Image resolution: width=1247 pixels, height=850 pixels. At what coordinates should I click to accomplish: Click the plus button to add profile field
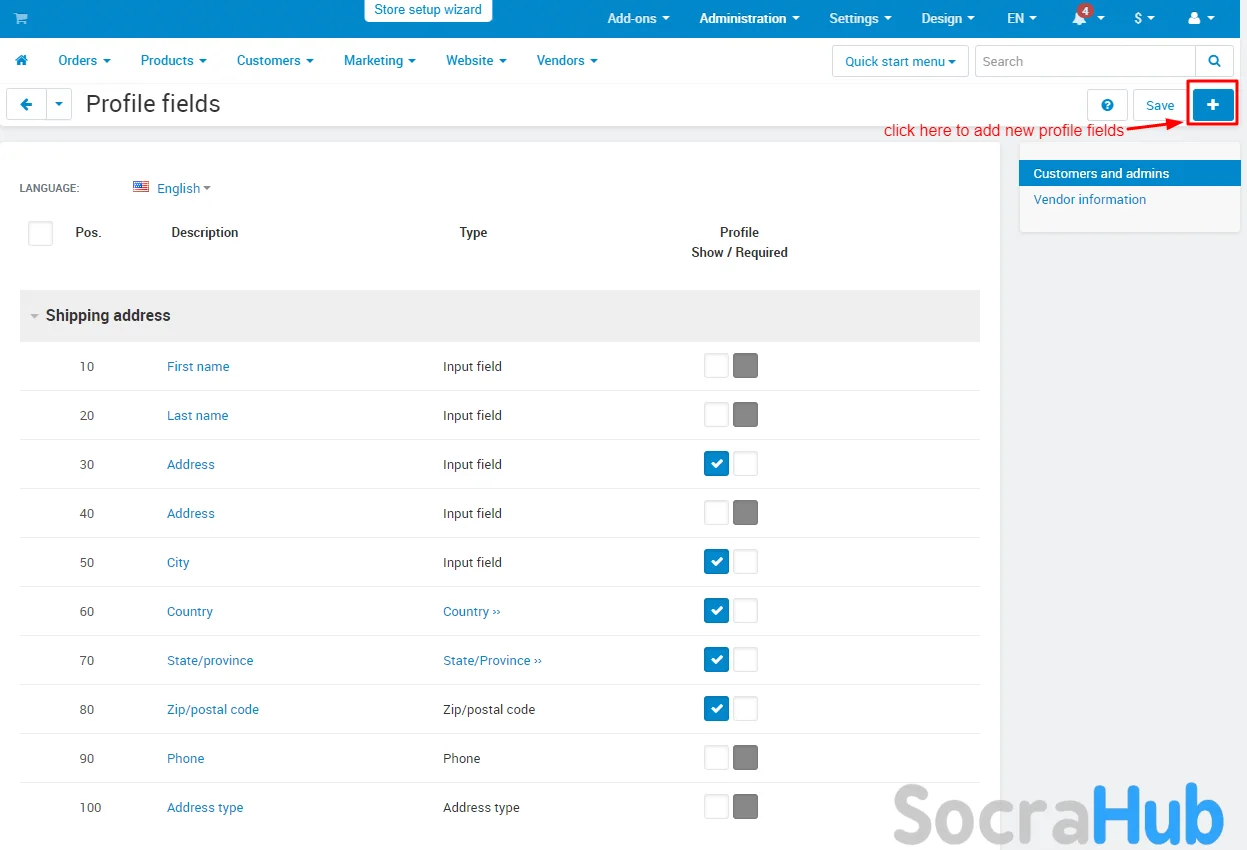coord(1213,104)
